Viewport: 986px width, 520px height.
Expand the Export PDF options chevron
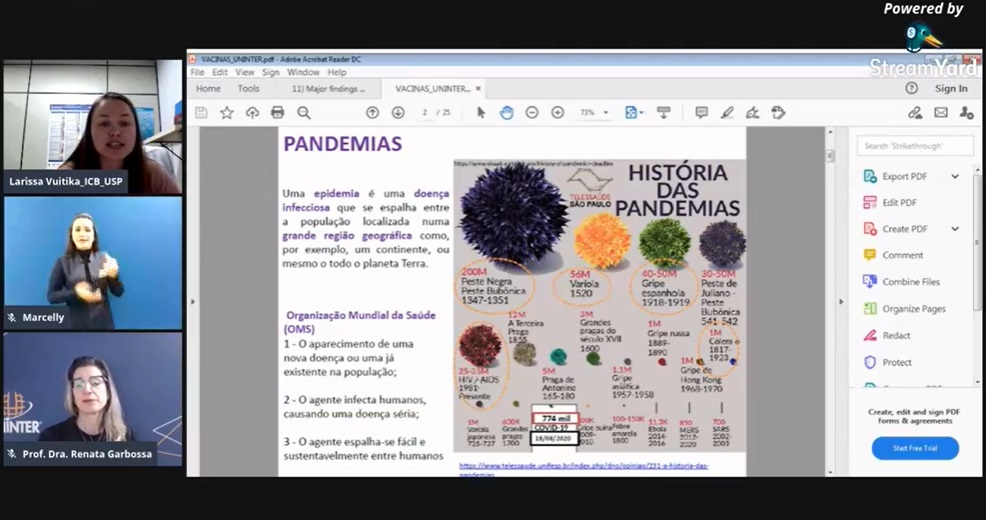955,177
